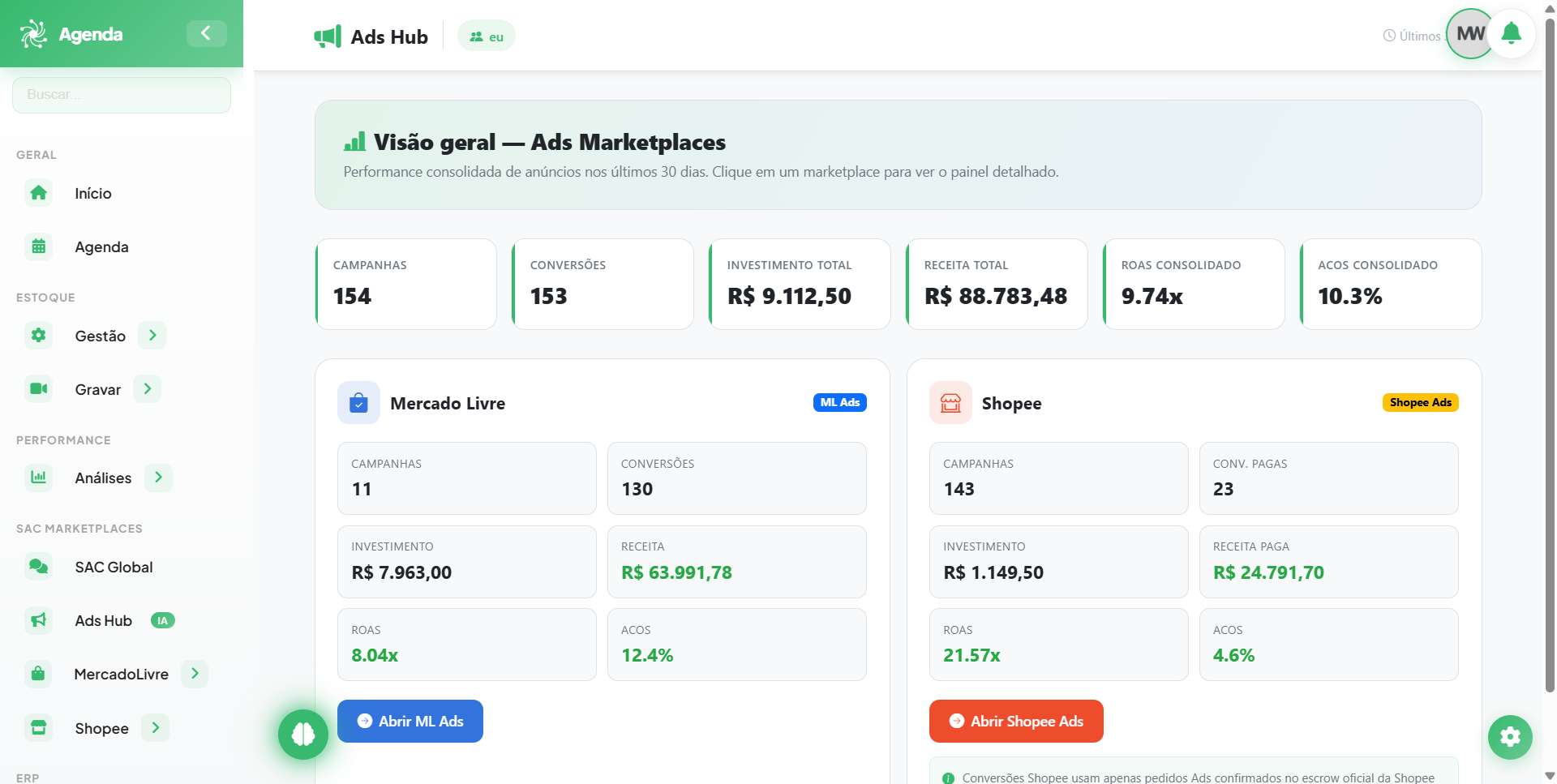Click the page vertical scrollbar
1557x784 pixels.
pos(1550,357)
